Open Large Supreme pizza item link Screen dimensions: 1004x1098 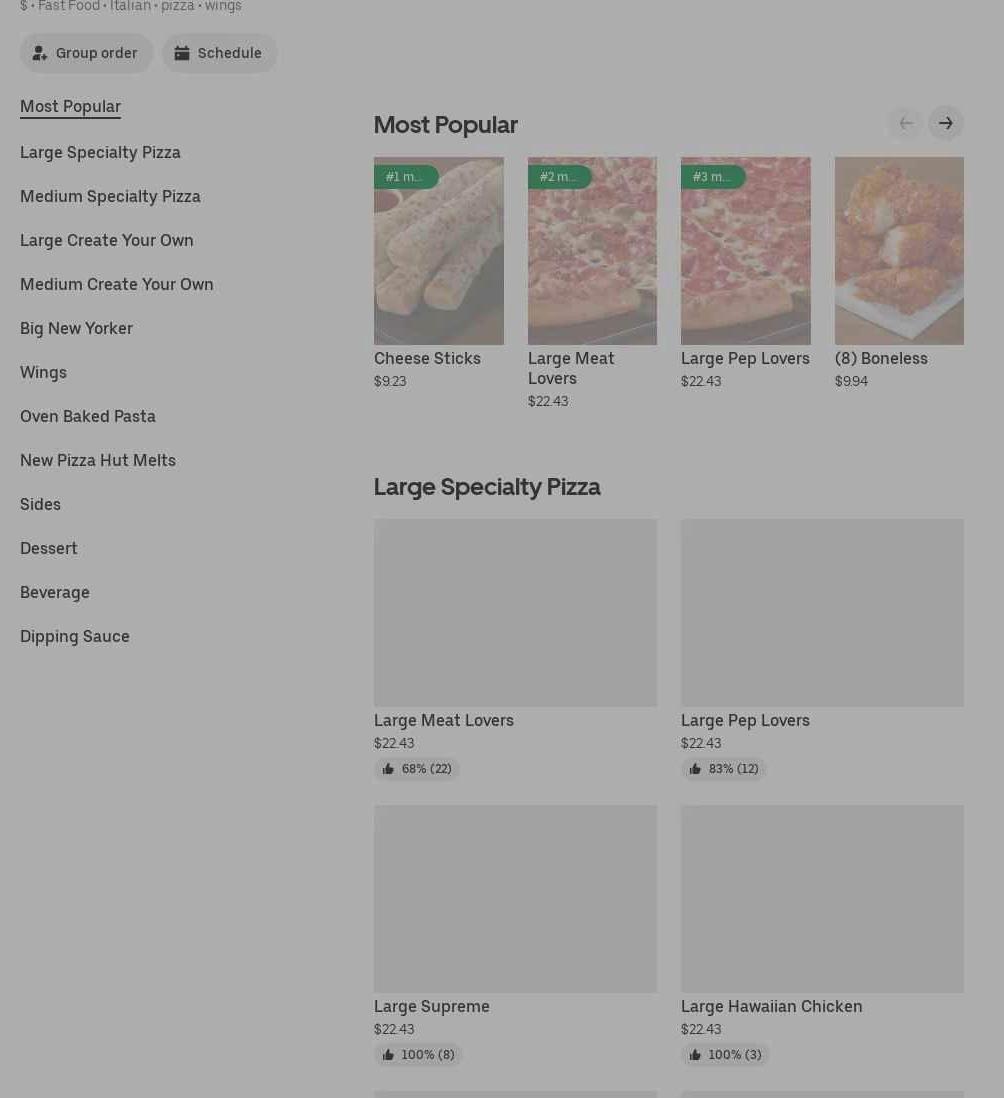pos(432,1006)
